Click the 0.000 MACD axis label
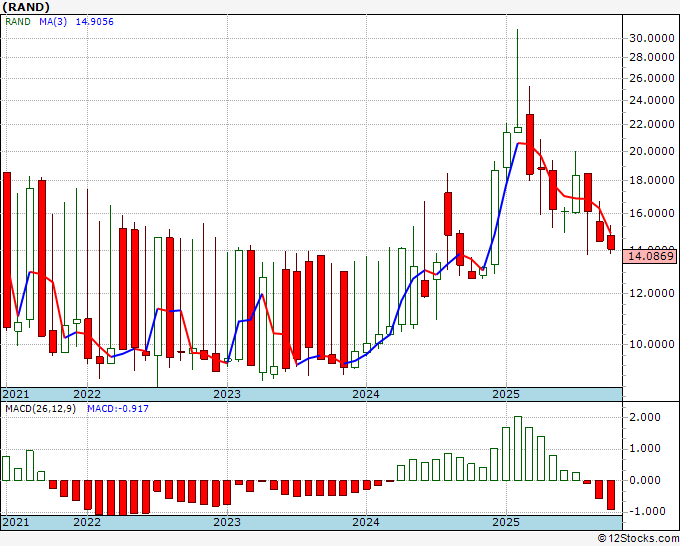This screenshot has width=680, height=546. pos(644,480)
